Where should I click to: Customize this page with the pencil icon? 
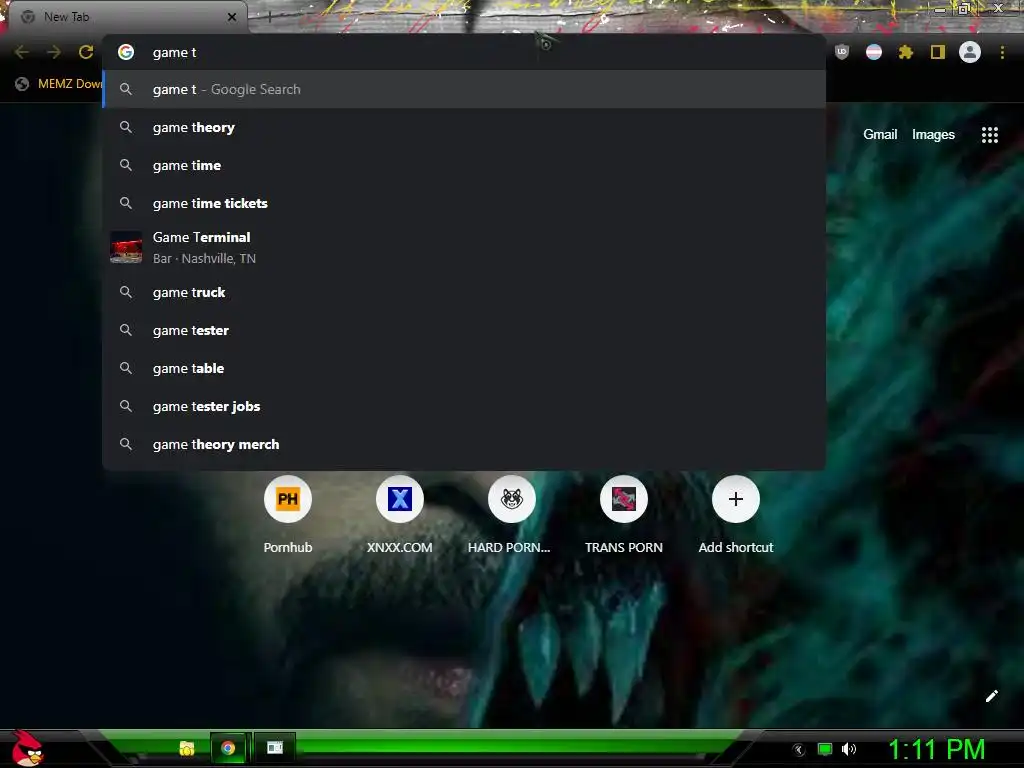pos(991,696)
